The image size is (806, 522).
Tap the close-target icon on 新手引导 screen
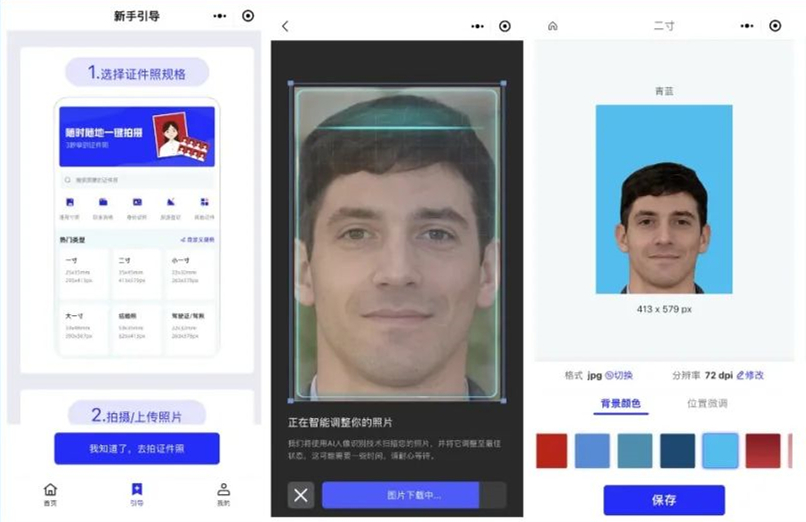[x=248, y=16]
